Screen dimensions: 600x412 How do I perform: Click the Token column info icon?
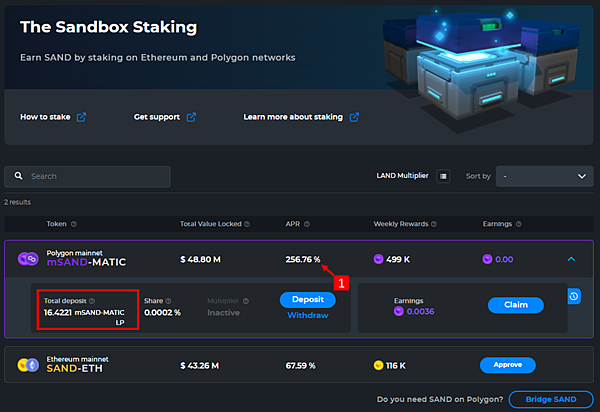(x=74, y=224)
